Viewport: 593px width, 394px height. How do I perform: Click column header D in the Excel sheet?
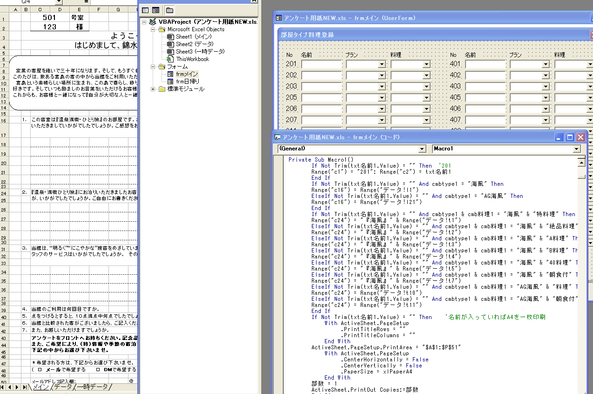59,9
